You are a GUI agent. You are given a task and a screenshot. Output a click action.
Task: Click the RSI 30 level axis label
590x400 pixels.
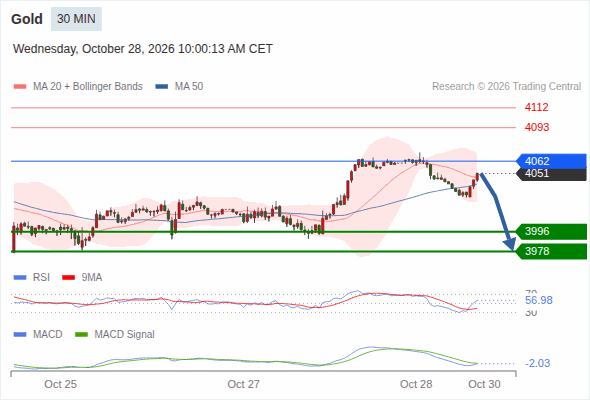[x=531, y=313]
